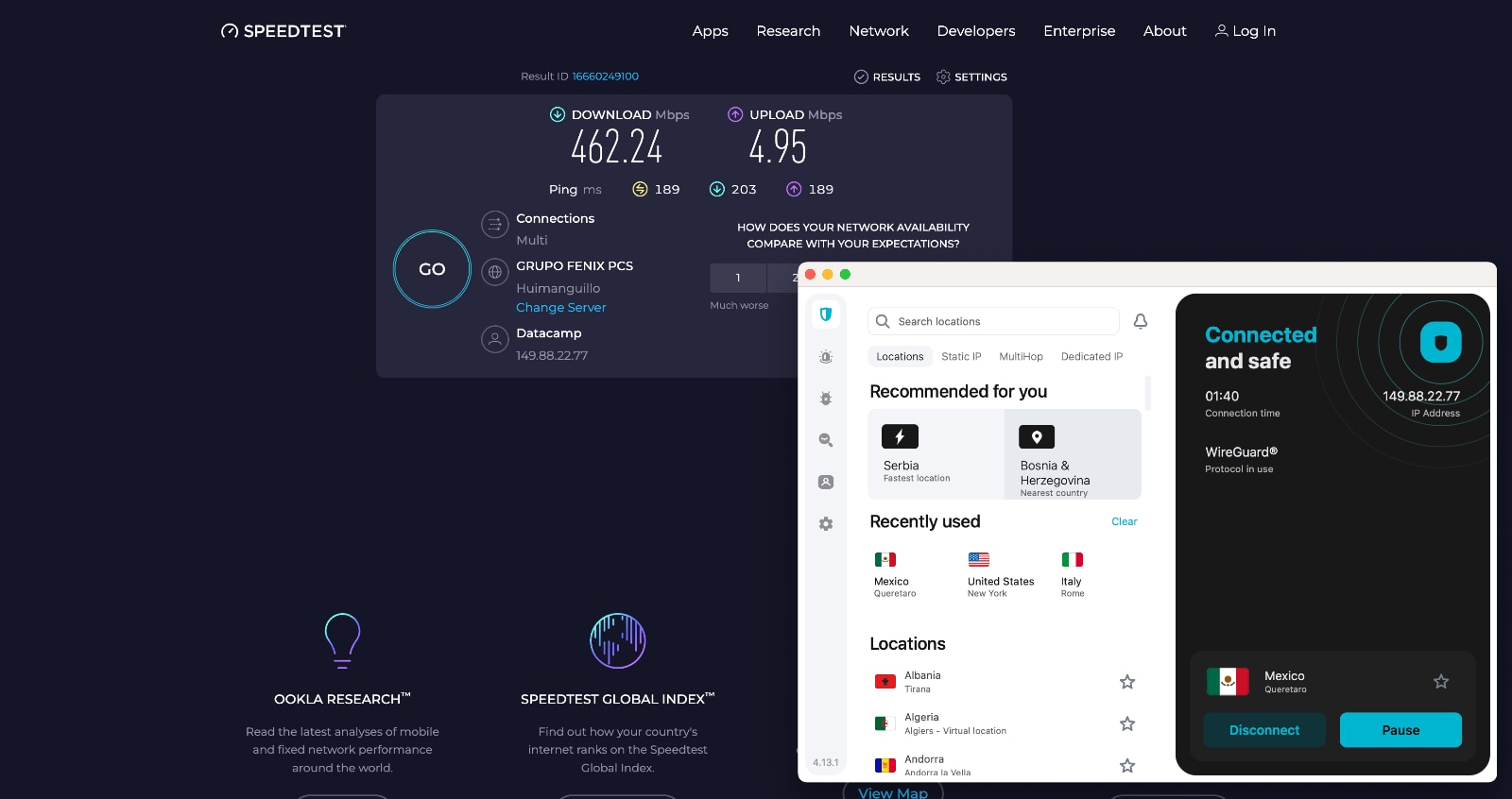This screenshot has width=1512, height=799.
Task: Open the Developers menu item
Action: [976, 31]
